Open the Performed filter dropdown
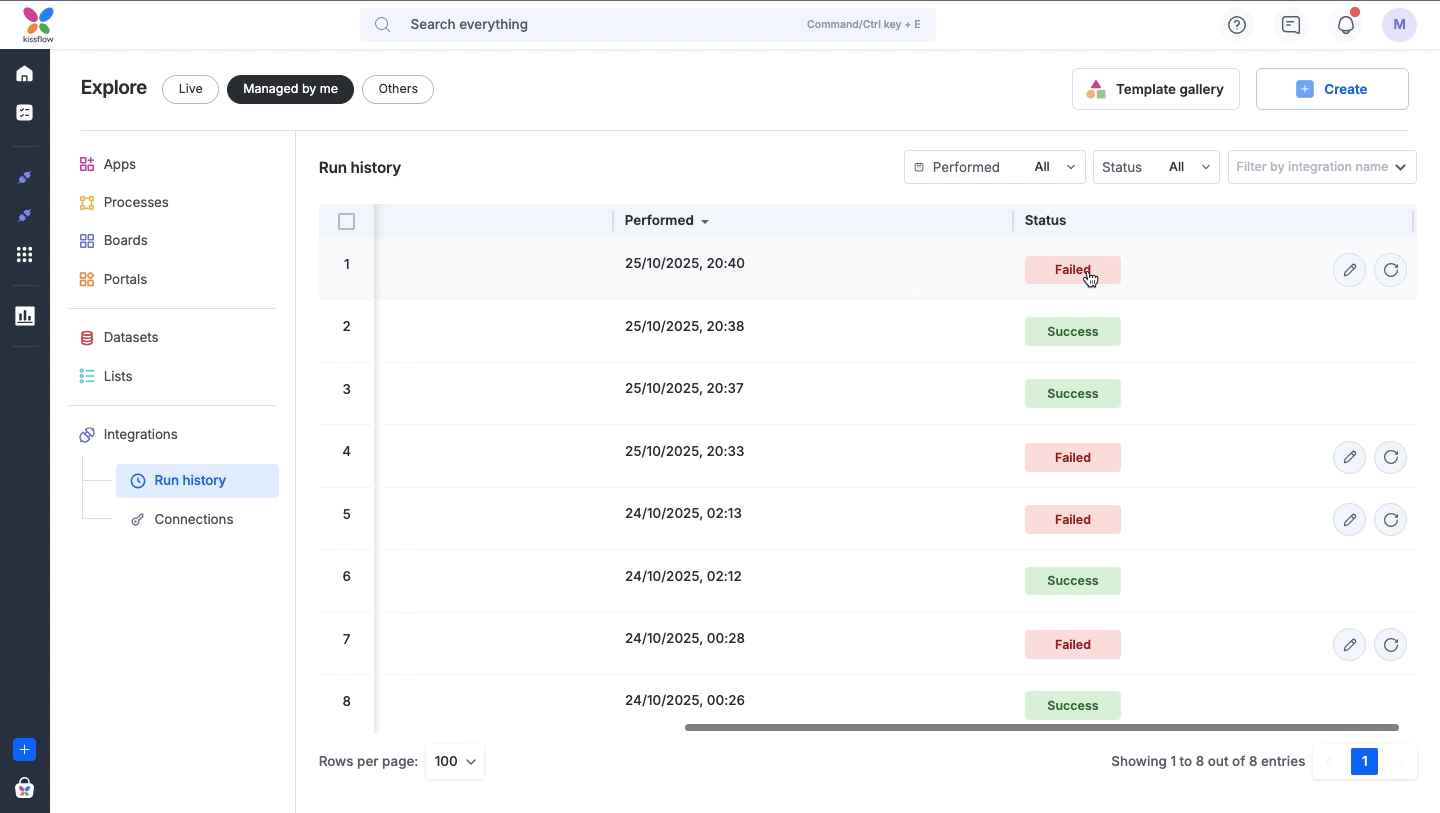 point(994,167)
